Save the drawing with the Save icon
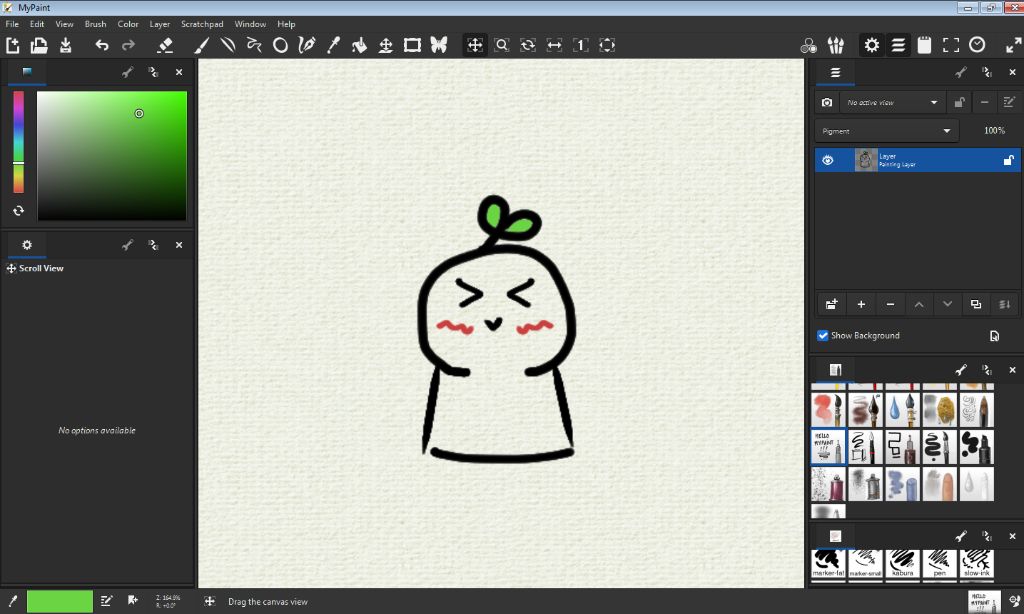Image resolution: width=1024 pixels, height=614 pixels. (x=65, y=45)
